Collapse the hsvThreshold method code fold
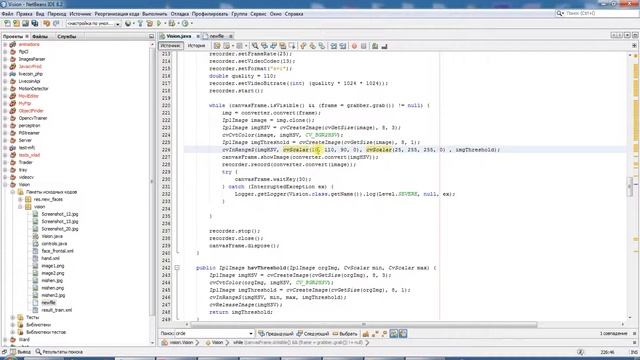This screenshot has height=360, width=640. click(177, 268)
